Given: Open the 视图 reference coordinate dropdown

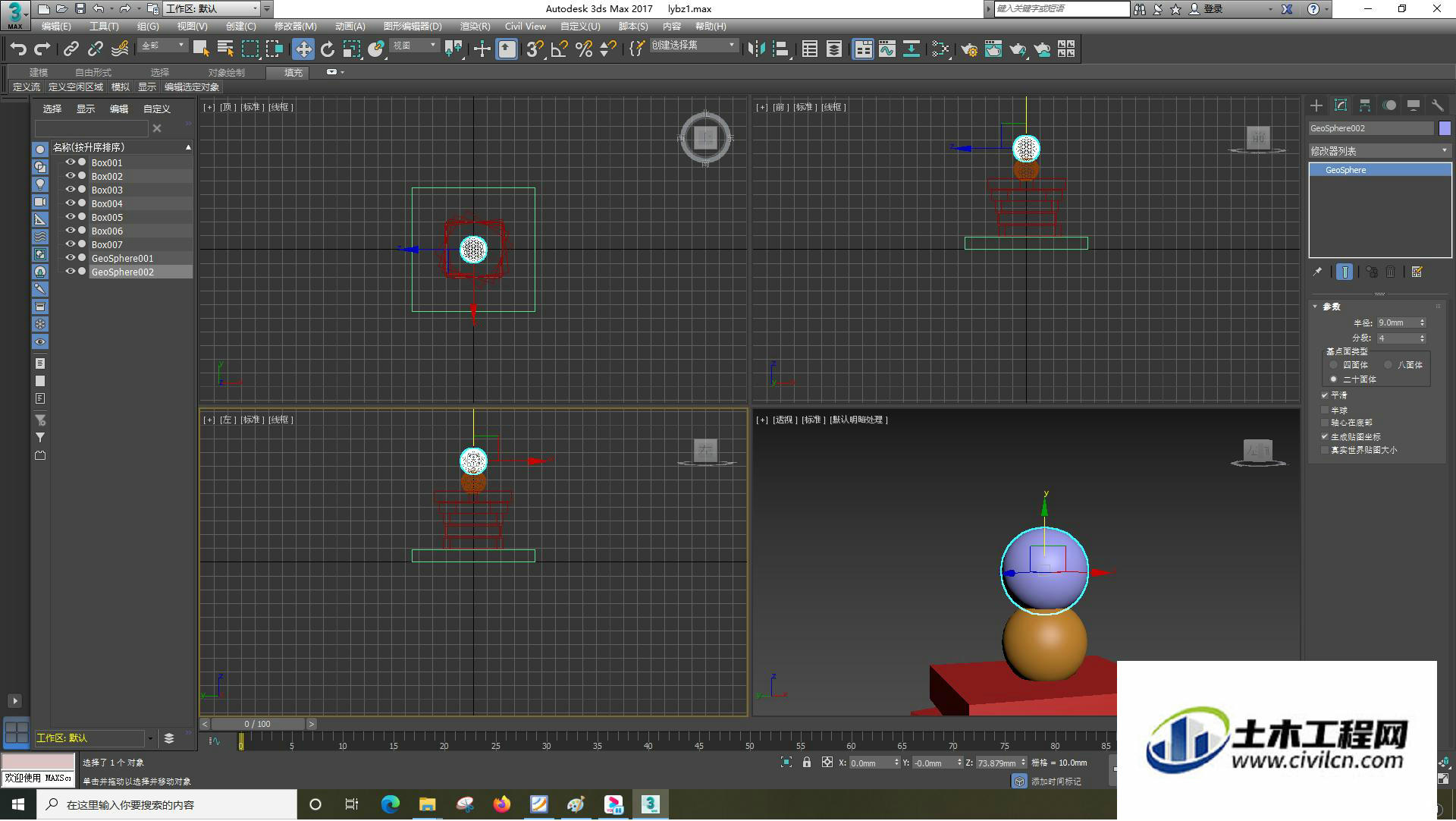Looking at the screenshot, I should [415, 46].
